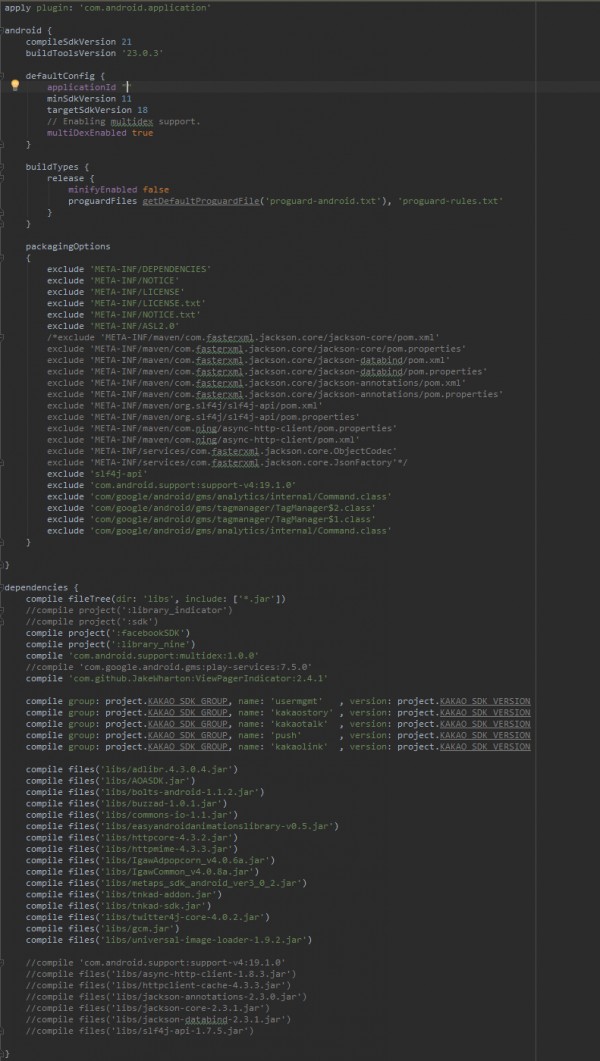Click the adlibr.4.3.0.4.jar compile line
The width and height of the screenshot is (600, 1061).
point(132,769)
